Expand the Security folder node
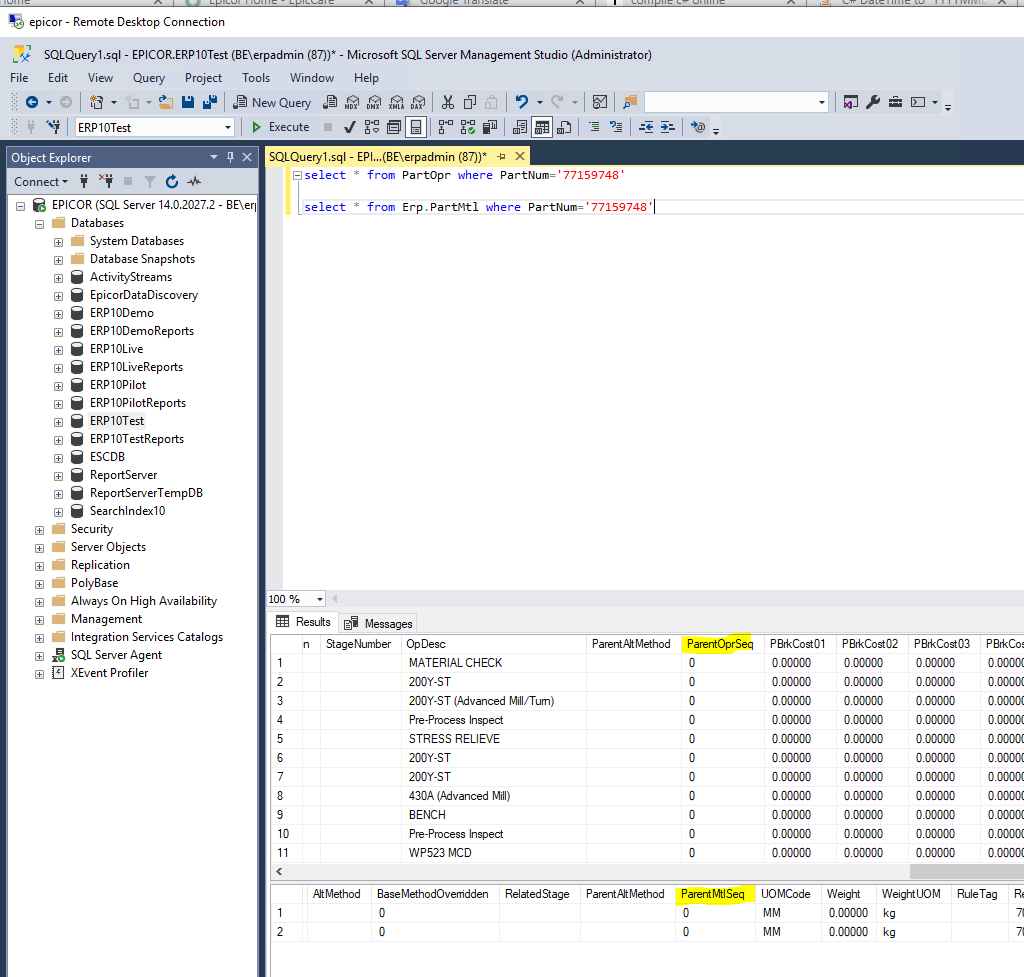This screenshot has width=1024, height=977. (x=39, y=530)
